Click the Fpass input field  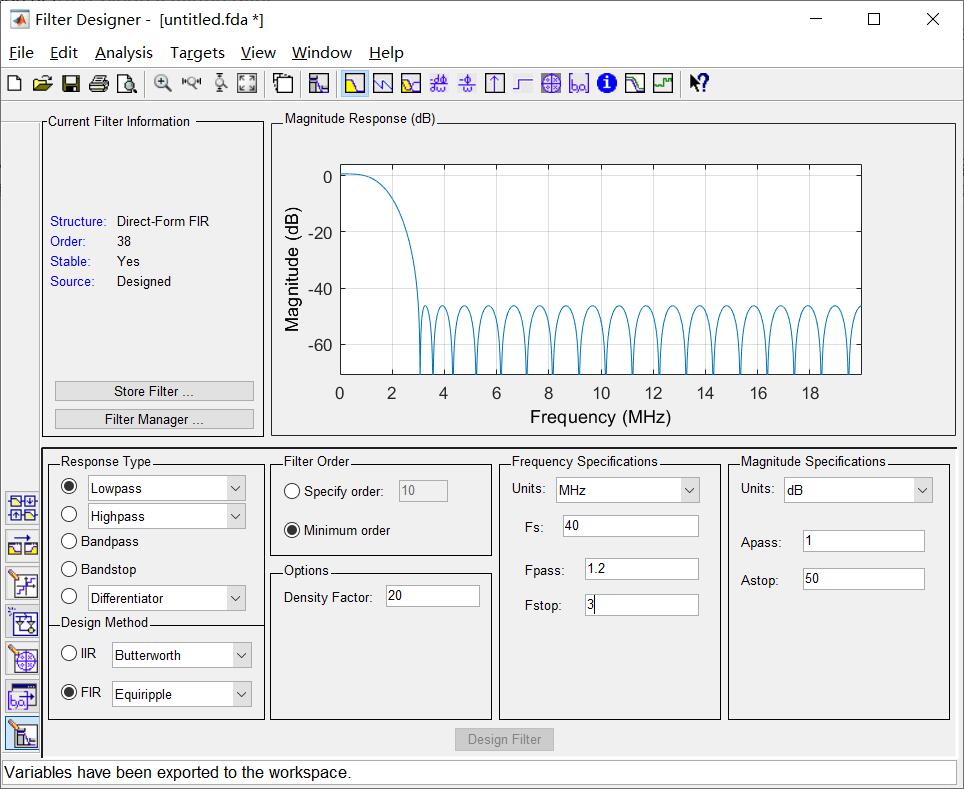point(642,569)
